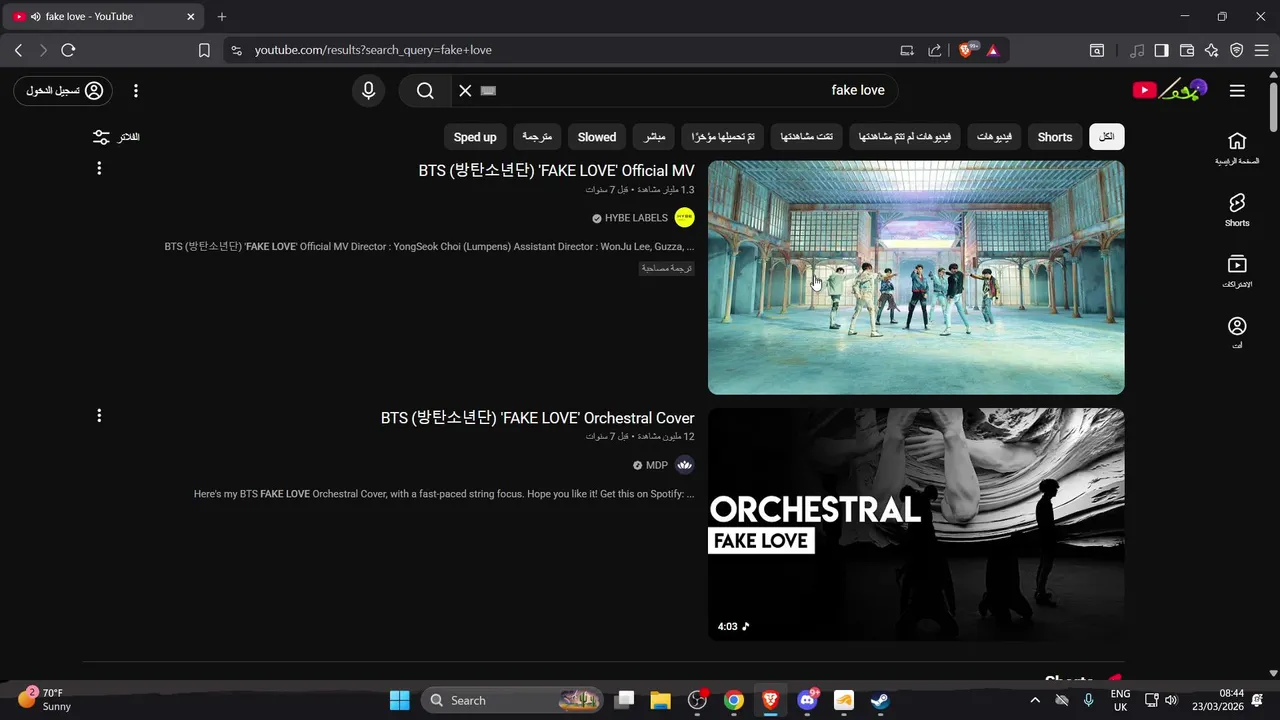Select the unwatched videos filter chip
This screenshot has width=1280, height=720.
click(905, 137)
